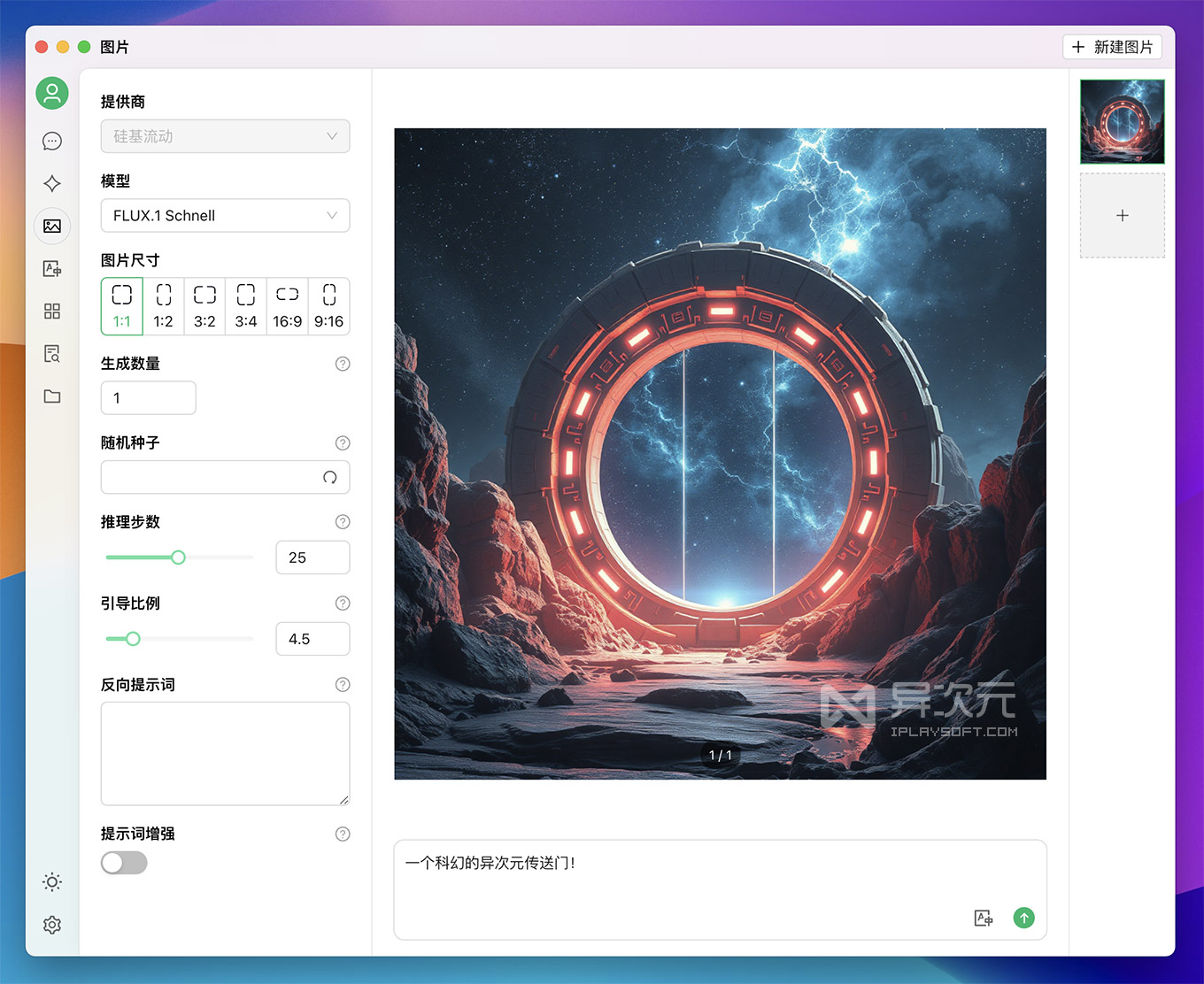Open the translation tool in the sidebar
1204x984 pixels.
(51, 268)
